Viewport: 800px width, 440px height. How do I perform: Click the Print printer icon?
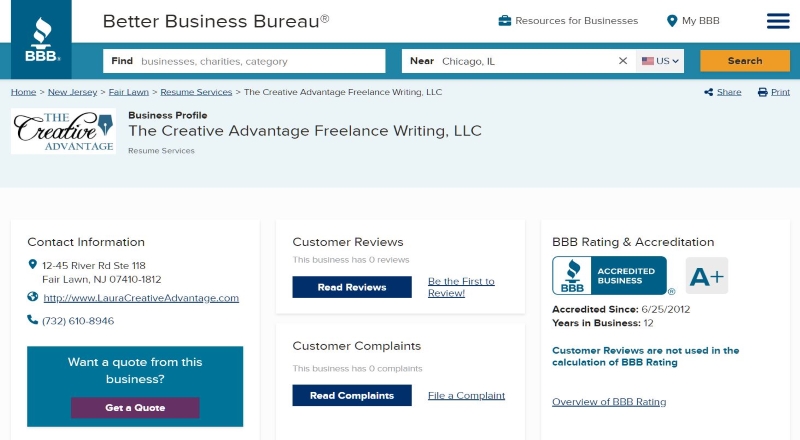click(763, 92)
